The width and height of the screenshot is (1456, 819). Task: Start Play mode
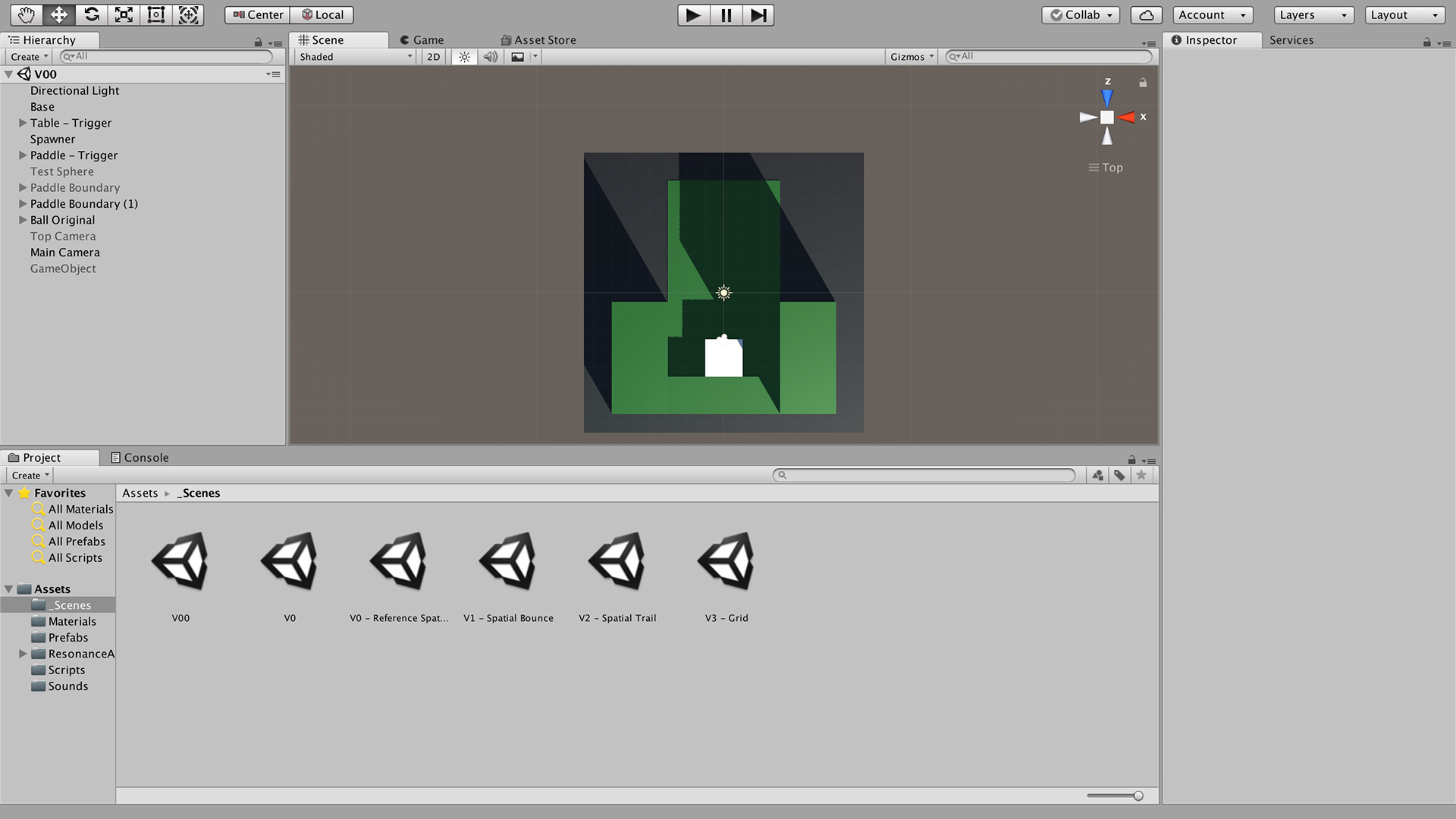tap(693, 15)
